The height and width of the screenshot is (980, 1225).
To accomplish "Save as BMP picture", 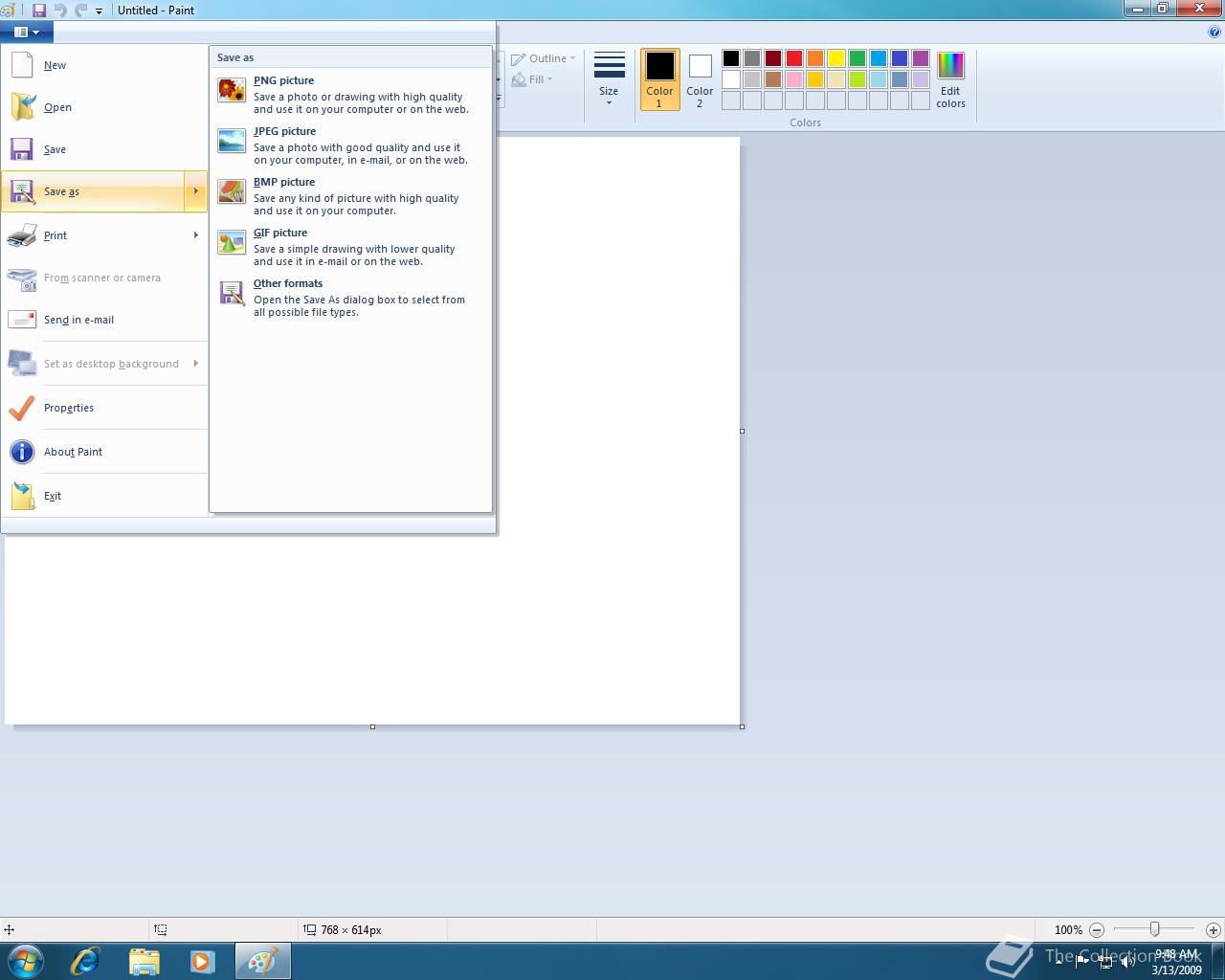I will point(351,196).
